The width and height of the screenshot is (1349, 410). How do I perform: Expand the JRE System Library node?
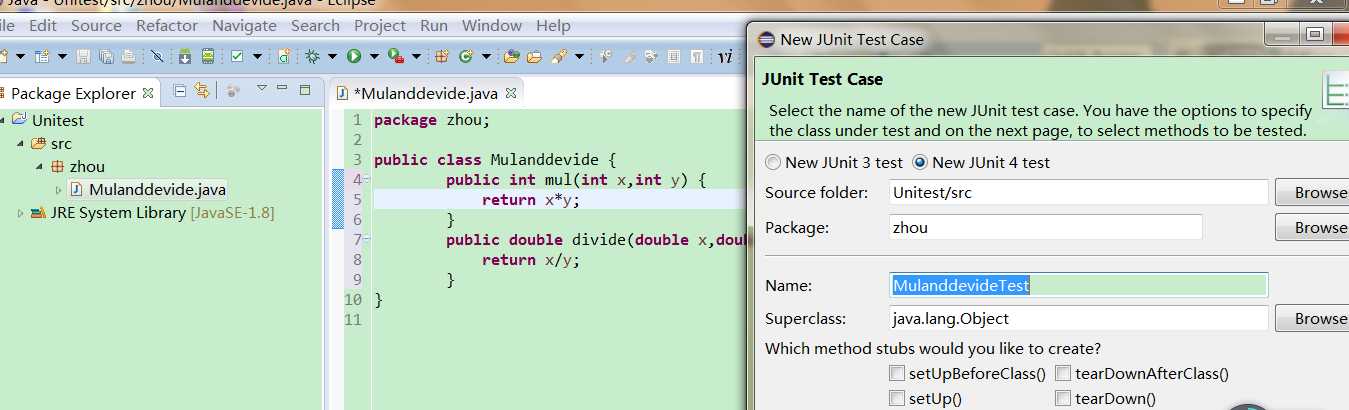[x=21, y=213]
